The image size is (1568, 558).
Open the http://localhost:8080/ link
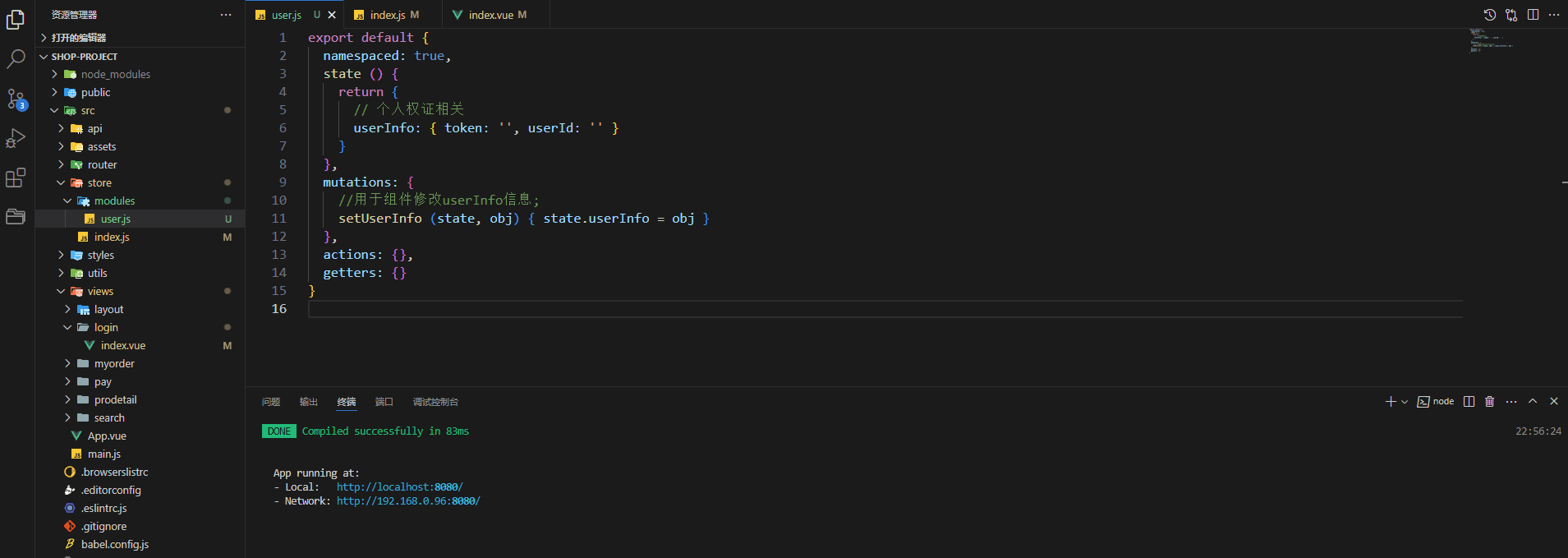(x=399, y=487)
